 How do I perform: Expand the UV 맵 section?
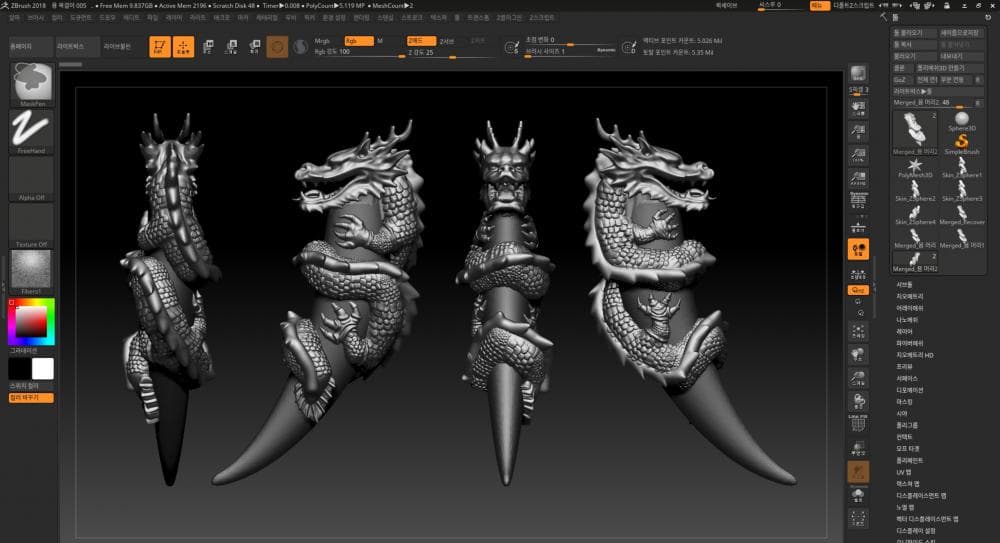pyautogui.click(x=904, y=472)
